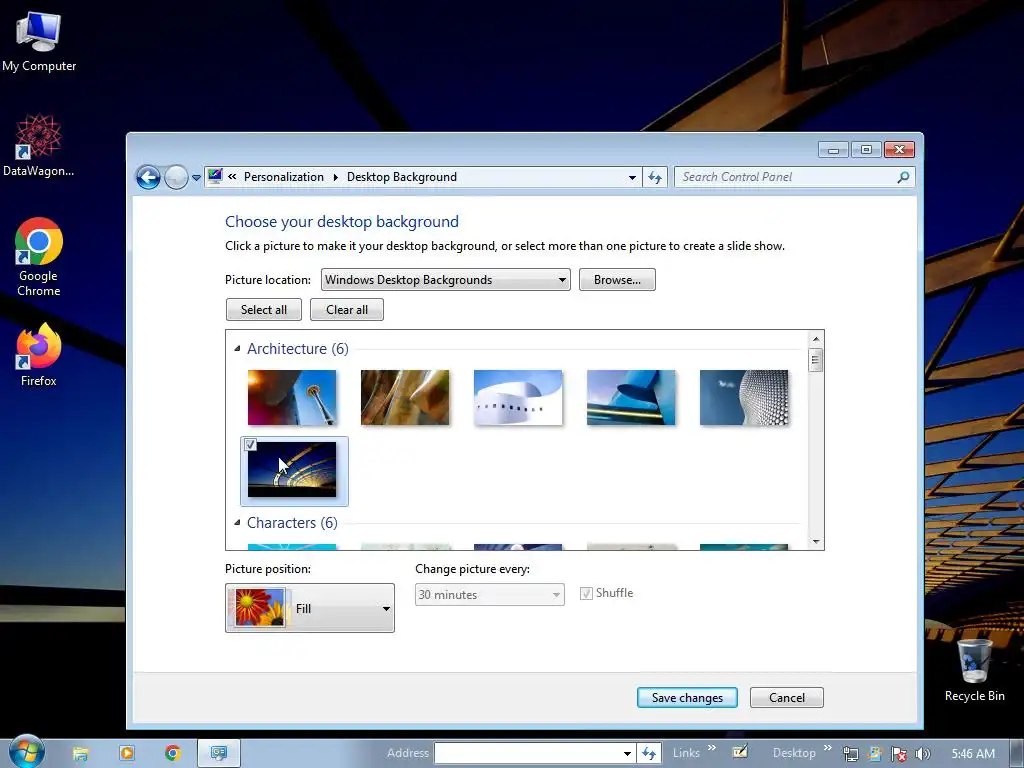Open the taskbar Address dropdown arrow
The image size is (1024, 768).
tap(627, 753)
